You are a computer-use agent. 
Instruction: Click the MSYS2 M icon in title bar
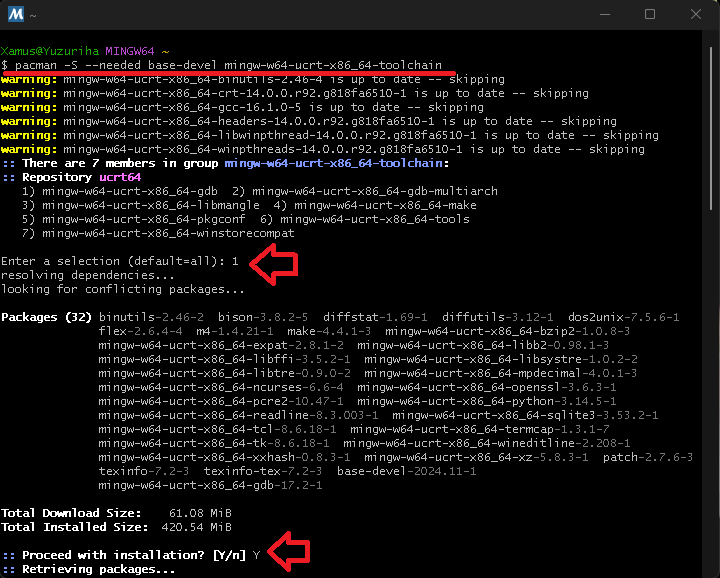(16, 14)
